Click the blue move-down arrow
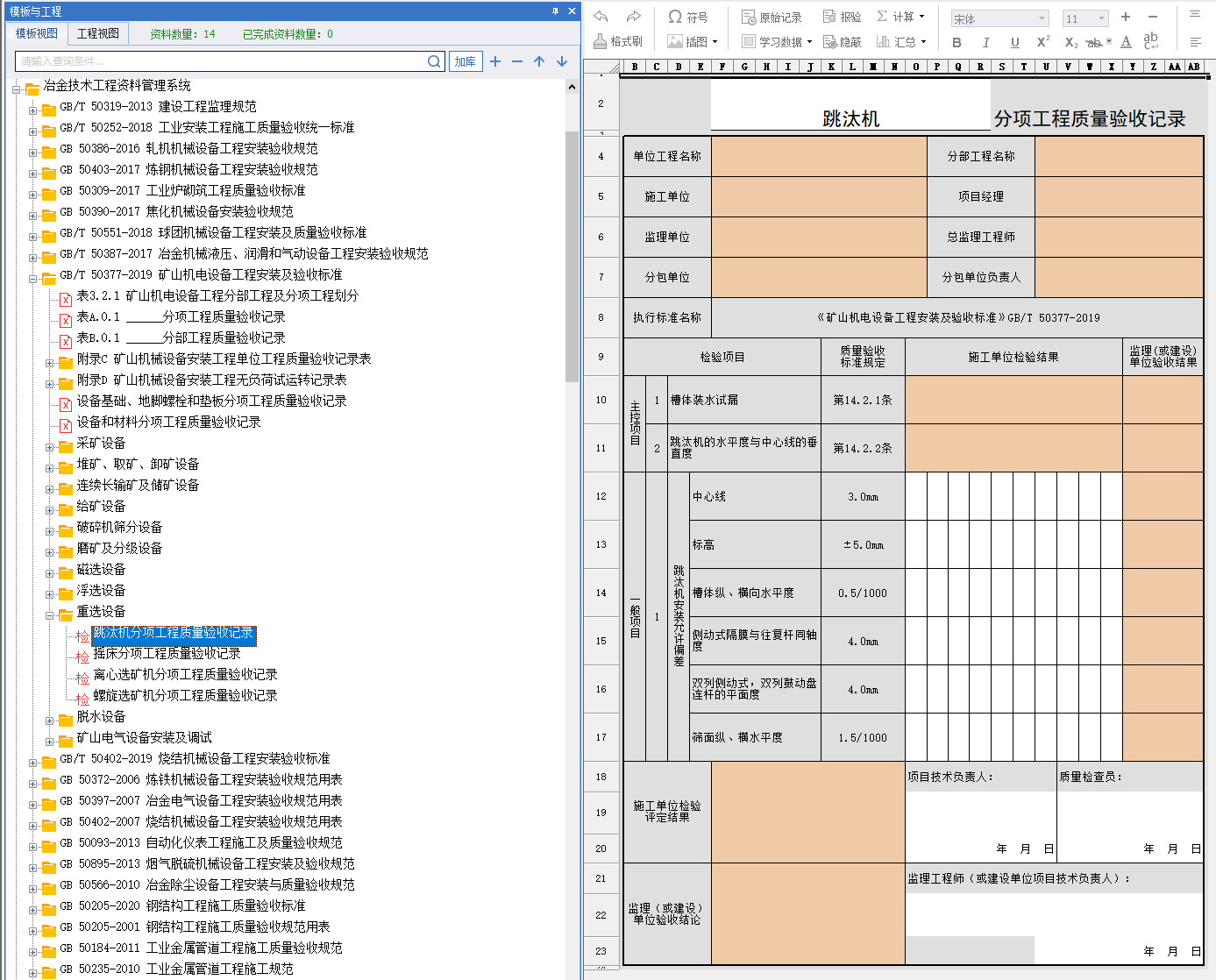 (x=562, y=61)
